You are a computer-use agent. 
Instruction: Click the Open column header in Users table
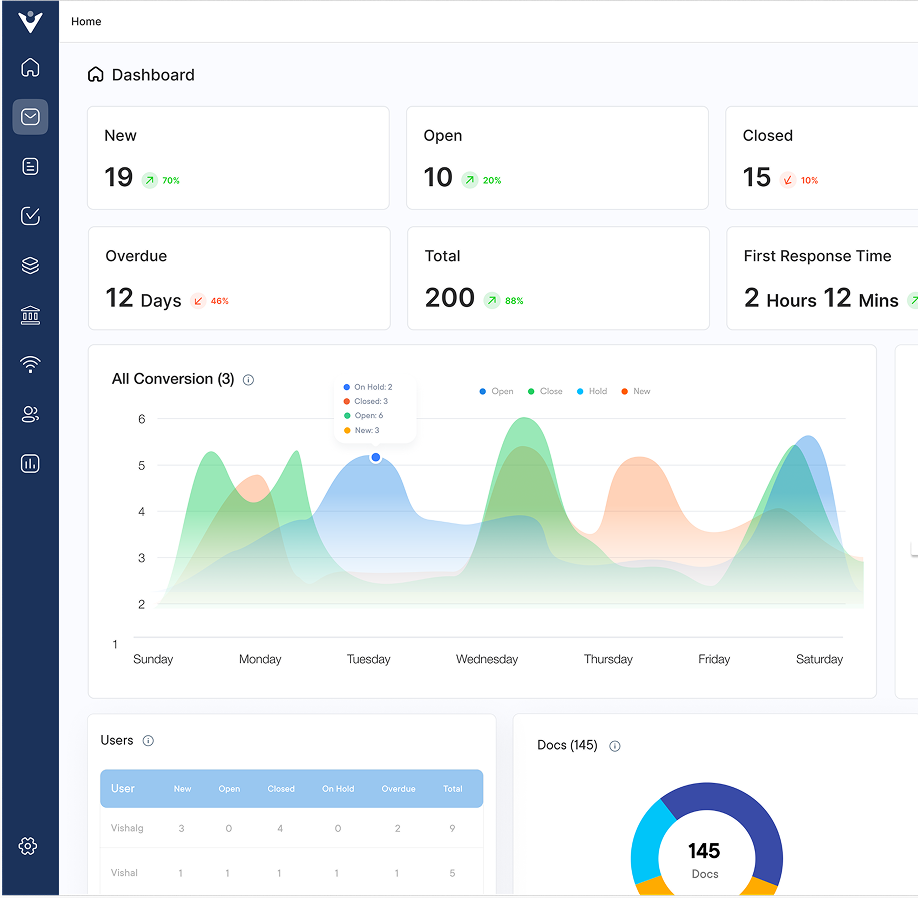(229, 789)
